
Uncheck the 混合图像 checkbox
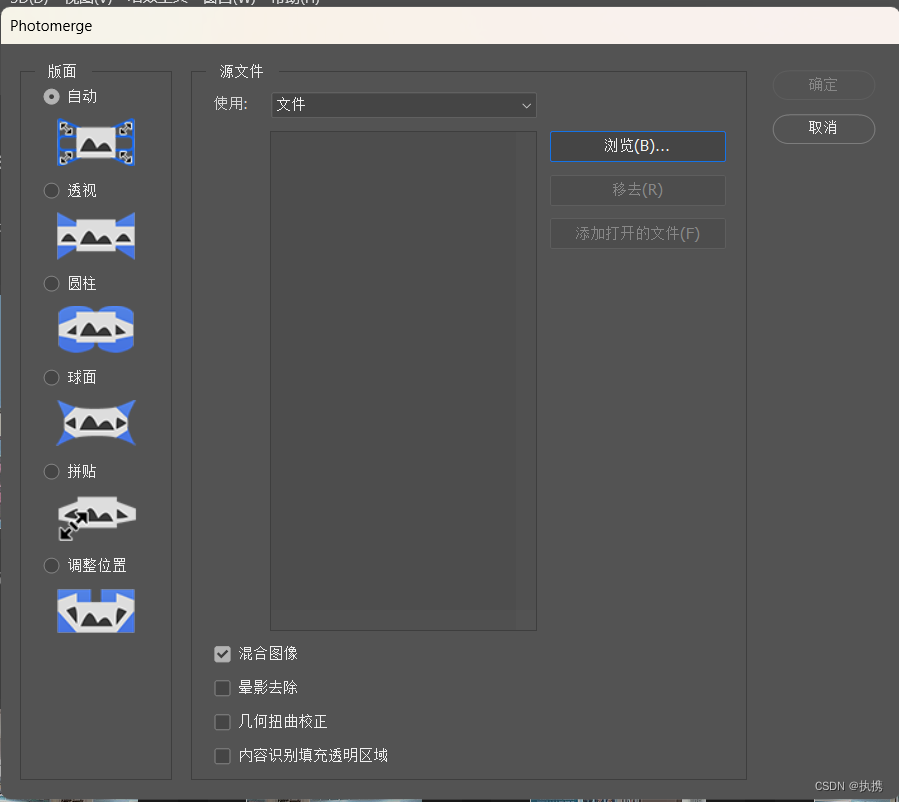pyautogui.click(x=222, y=654)
